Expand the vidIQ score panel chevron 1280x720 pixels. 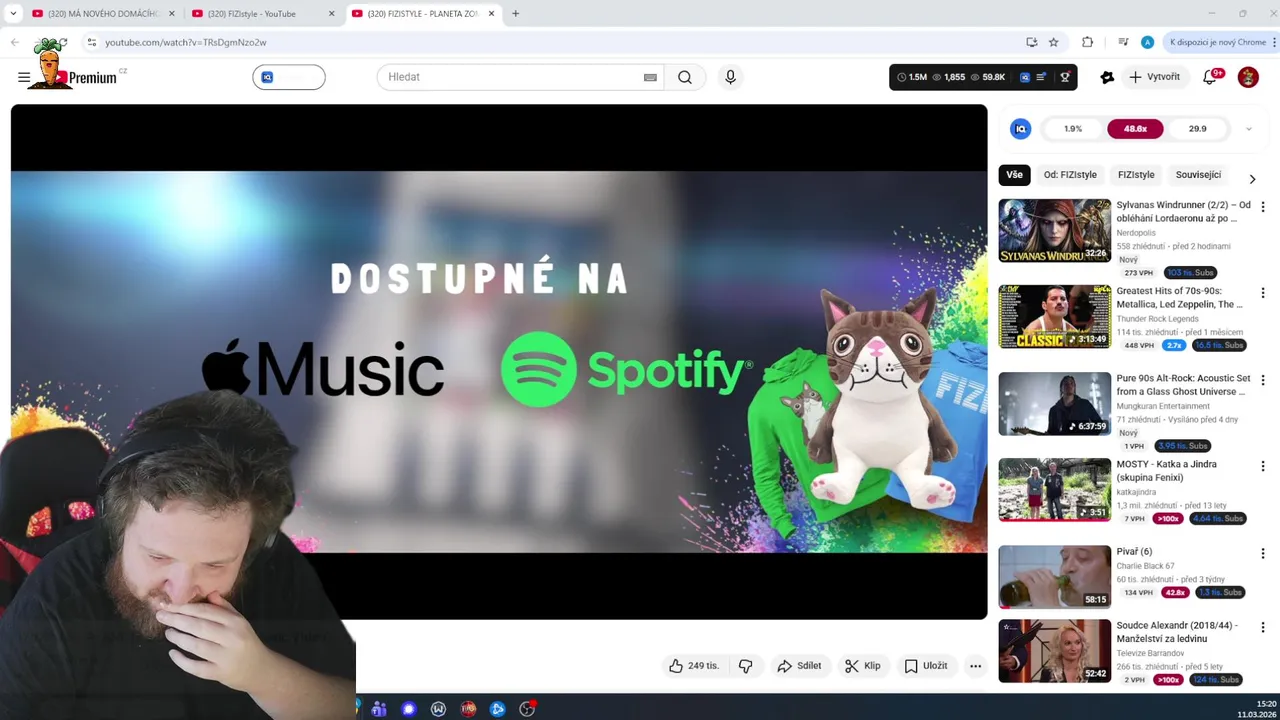pos(1248,129)
